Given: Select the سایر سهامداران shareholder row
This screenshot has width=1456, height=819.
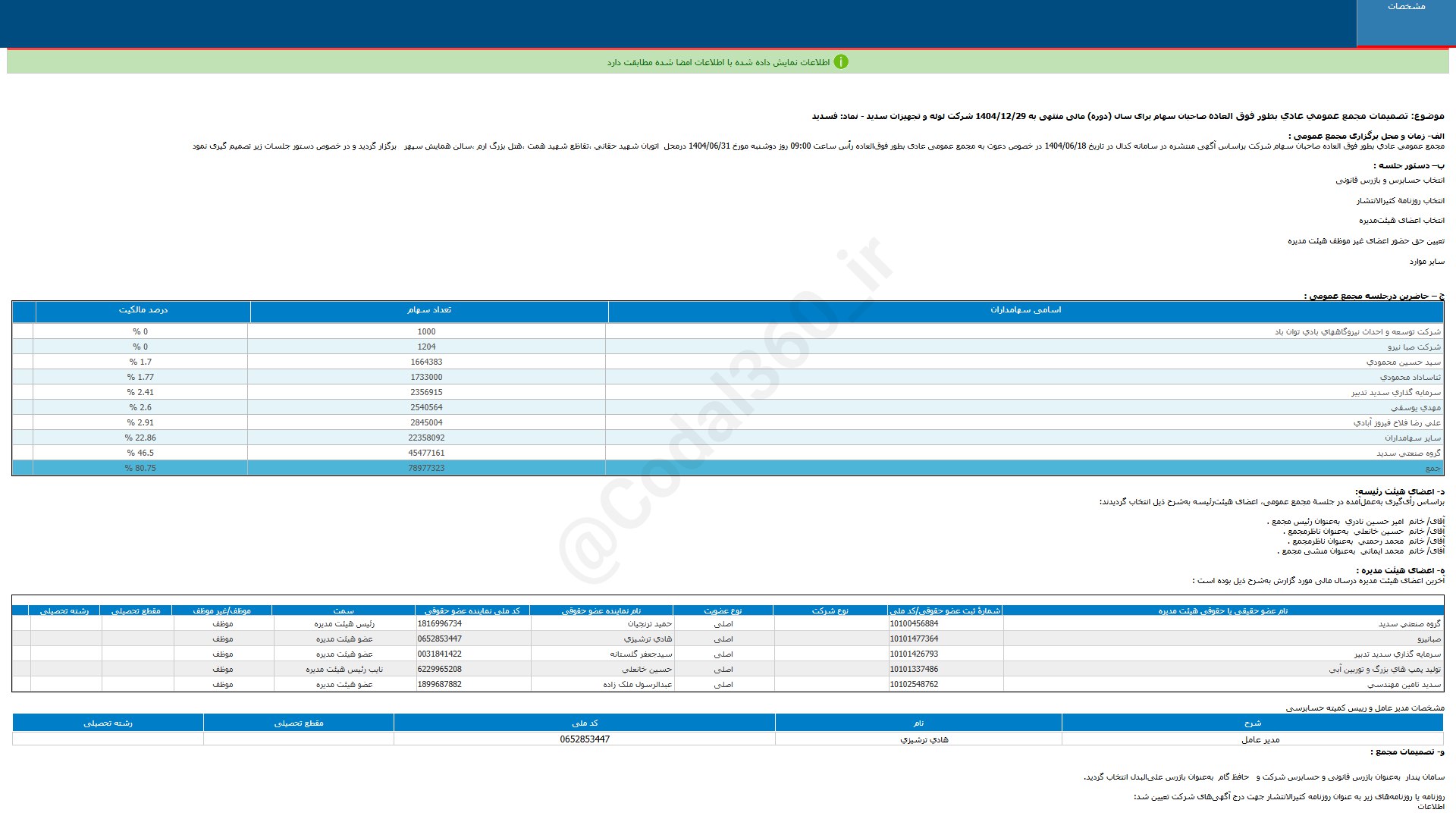Looking at the screenshot, I should [x=1411, y=438].
